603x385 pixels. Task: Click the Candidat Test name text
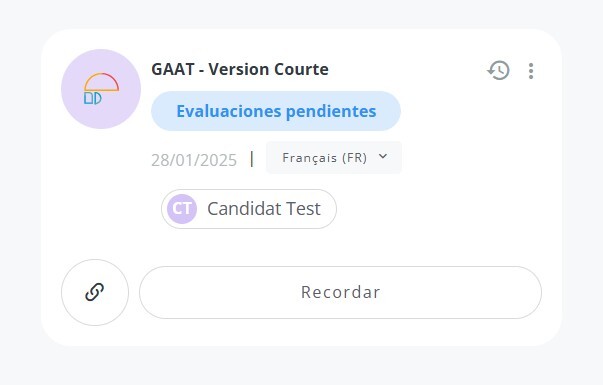(264, 209)
